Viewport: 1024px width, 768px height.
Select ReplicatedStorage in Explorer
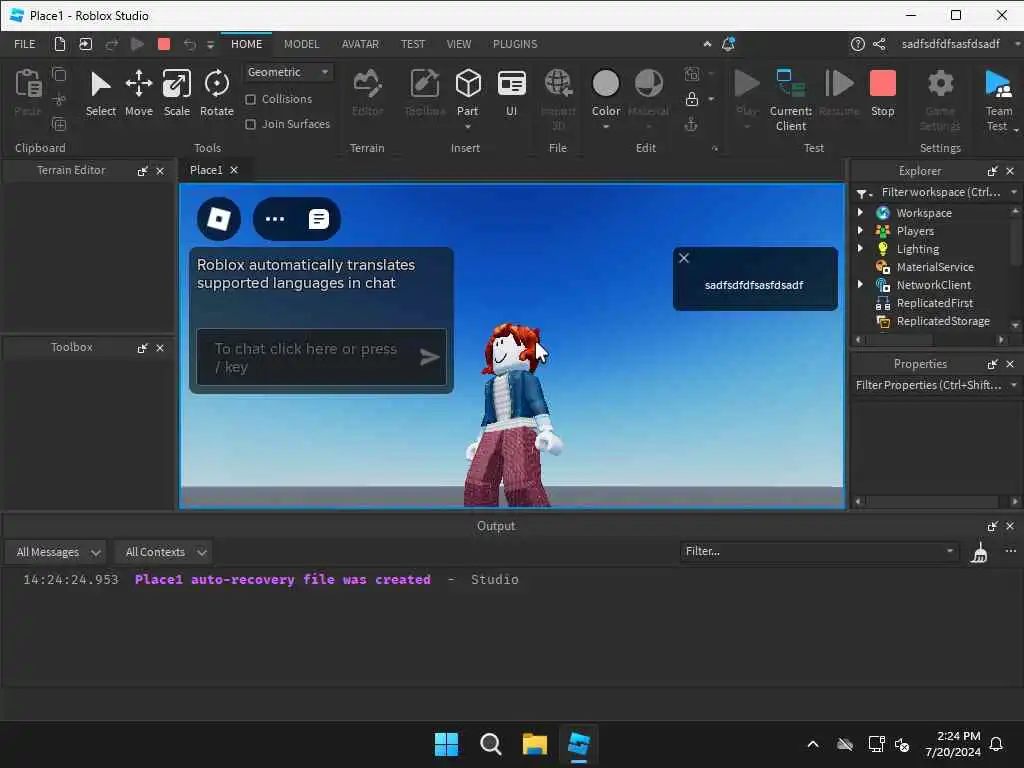pyautogui.click(x=943, y=321)
